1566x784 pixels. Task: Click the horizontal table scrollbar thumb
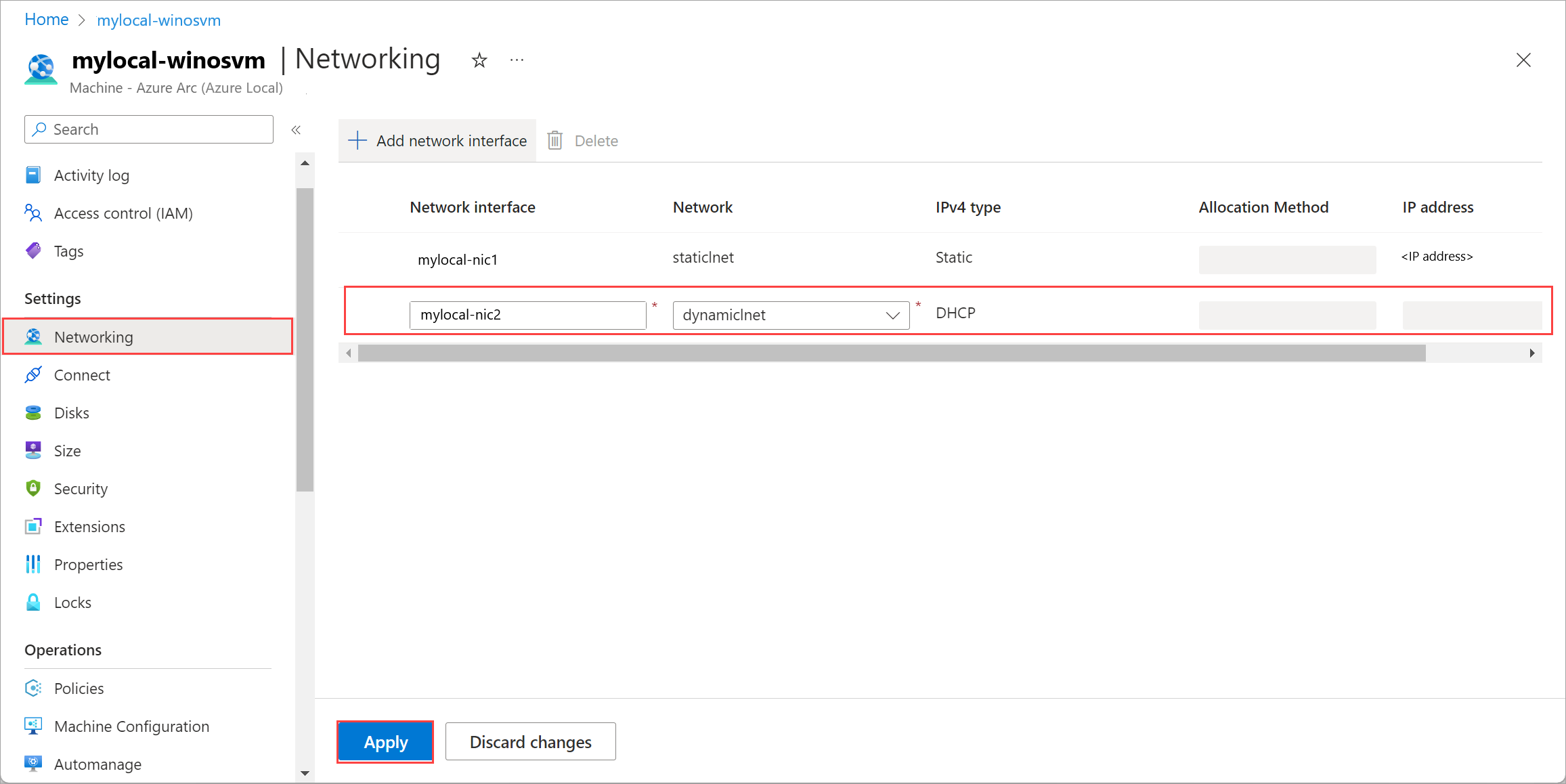click(x=891, y=353)
